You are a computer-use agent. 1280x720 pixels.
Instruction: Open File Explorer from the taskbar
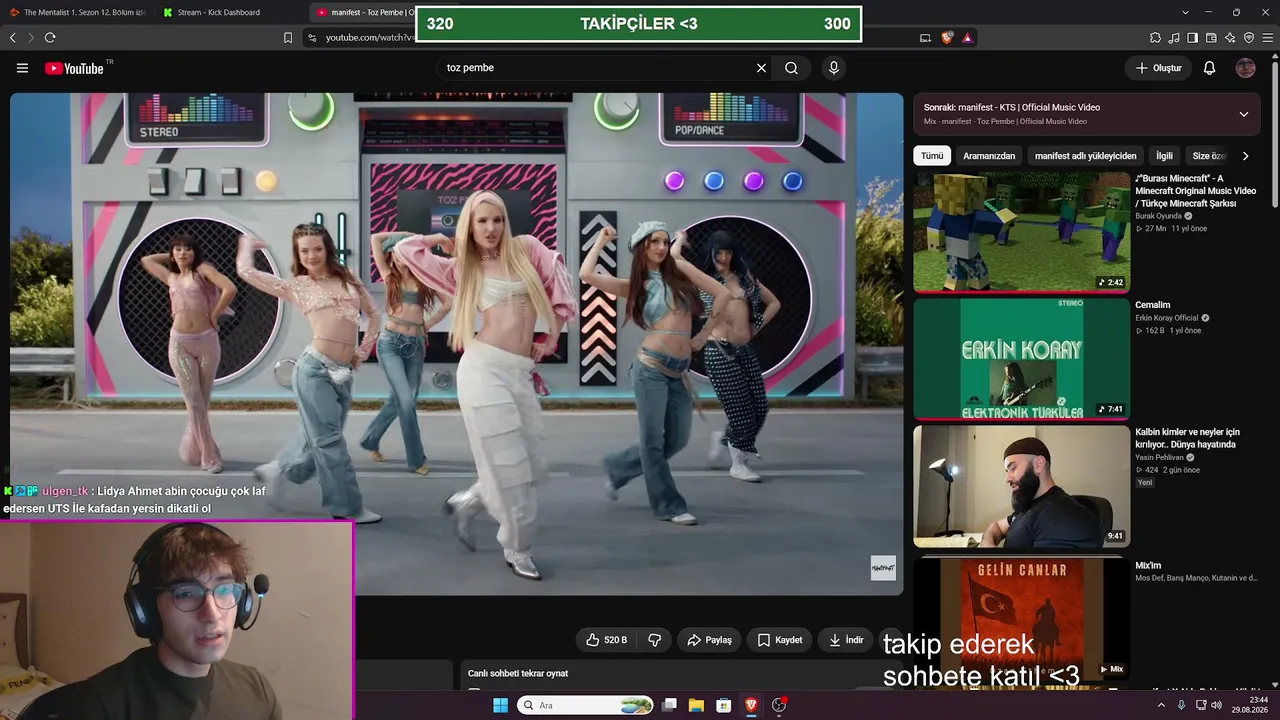pyautogui.click(x=697, y=705)
